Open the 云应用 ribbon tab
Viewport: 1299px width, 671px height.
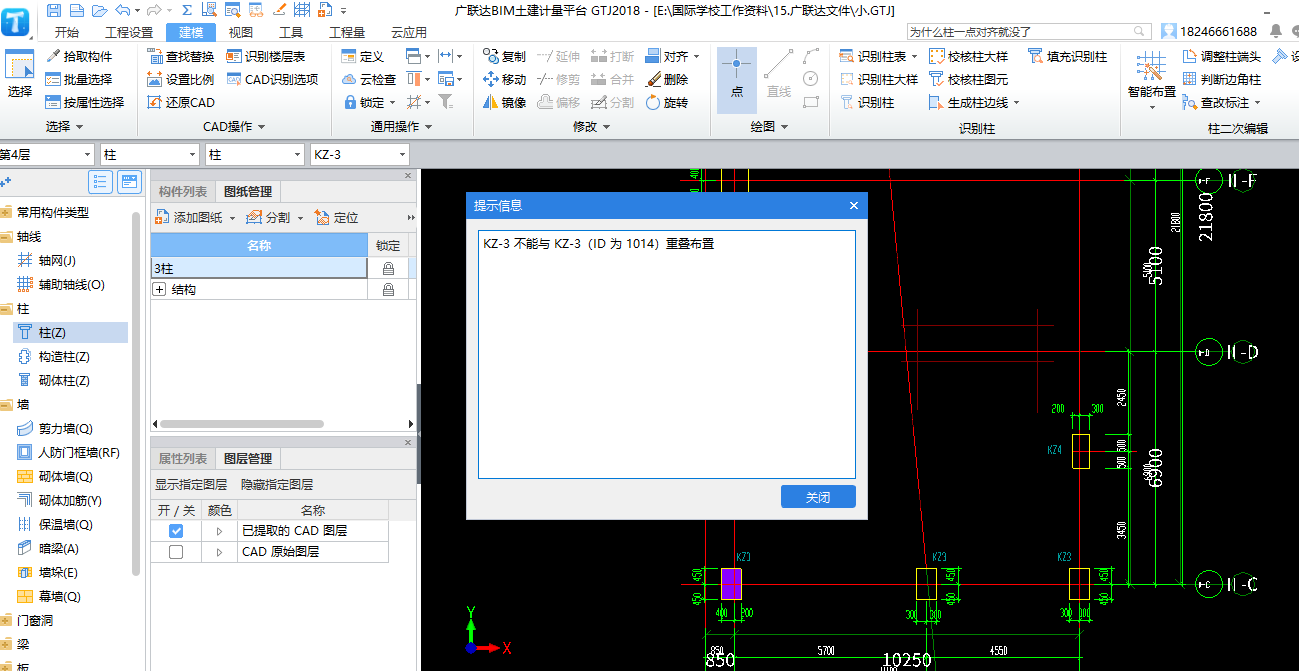point(408,32)
